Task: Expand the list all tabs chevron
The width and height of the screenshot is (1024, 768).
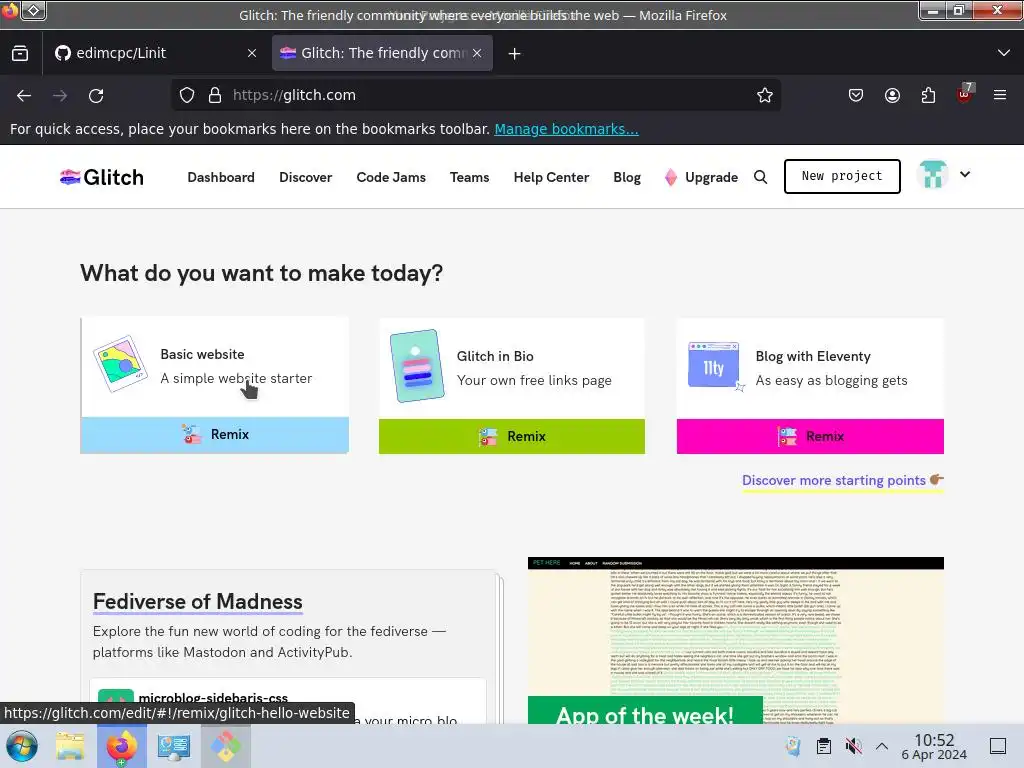Action: pos(1004,53)
